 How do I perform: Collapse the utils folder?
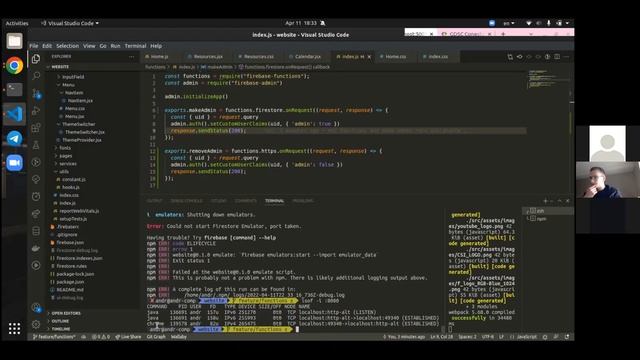64,171
